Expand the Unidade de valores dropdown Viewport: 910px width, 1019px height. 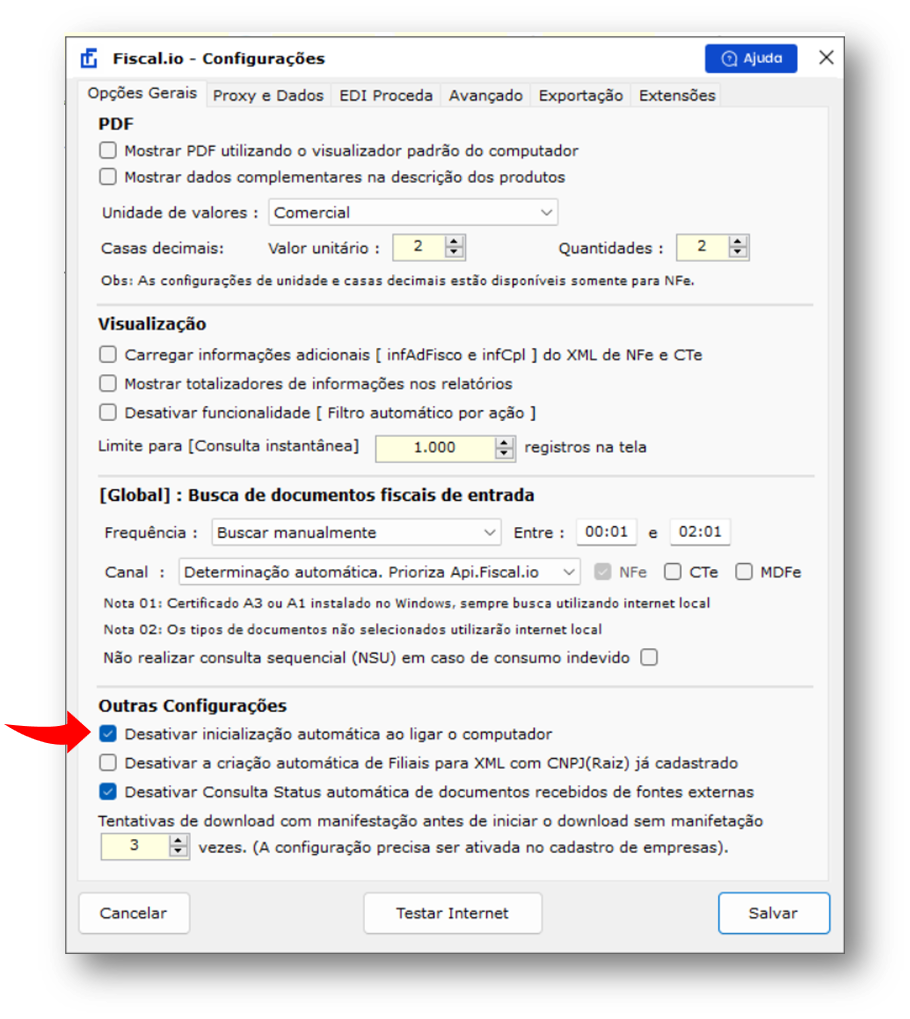pyautogui.click(x=413, y=213)
